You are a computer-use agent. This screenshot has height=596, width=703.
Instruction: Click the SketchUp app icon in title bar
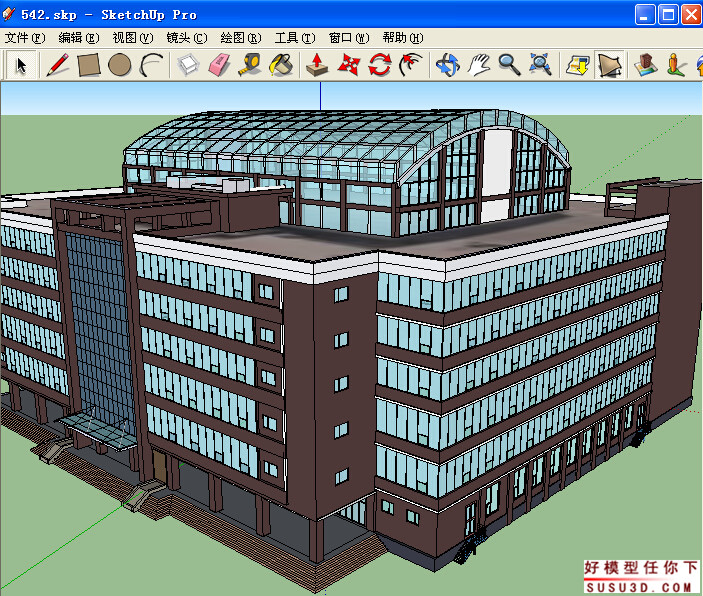point(9,14)
